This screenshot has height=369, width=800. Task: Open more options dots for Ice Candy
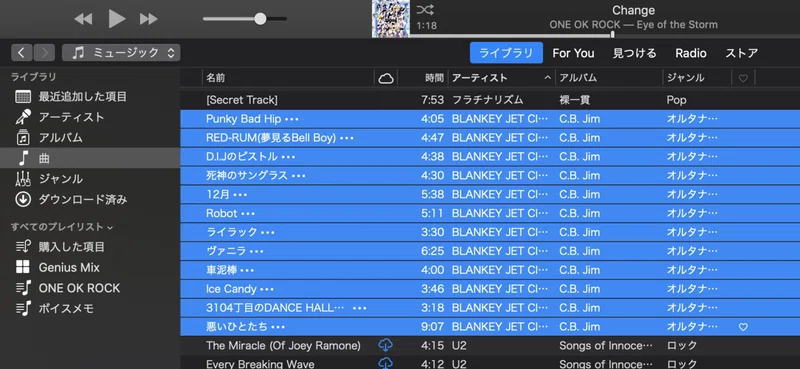(x=267, y=289)
